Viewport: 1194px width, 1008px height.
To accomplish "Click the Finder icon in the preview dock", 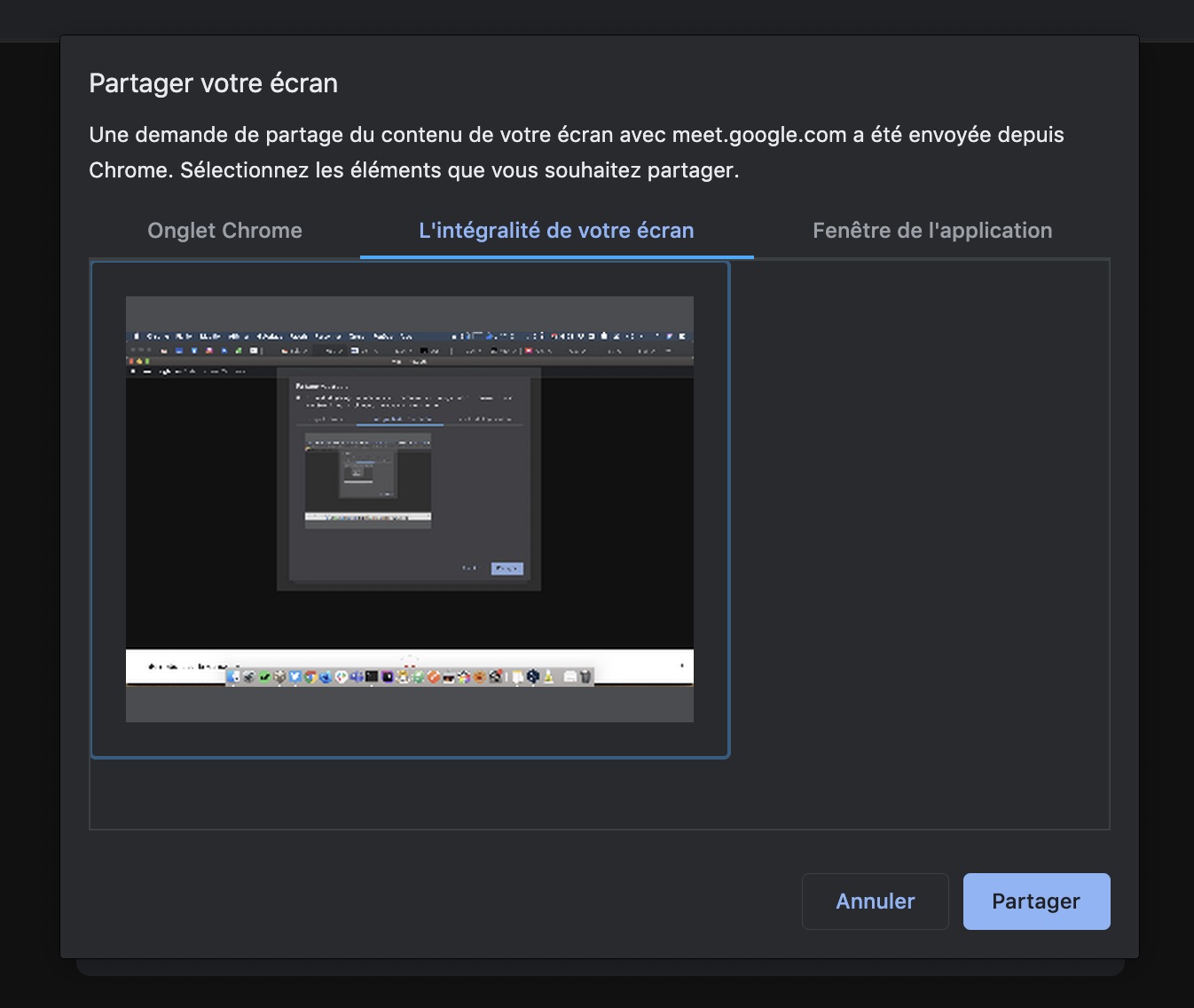I will [x=234, y=677].
